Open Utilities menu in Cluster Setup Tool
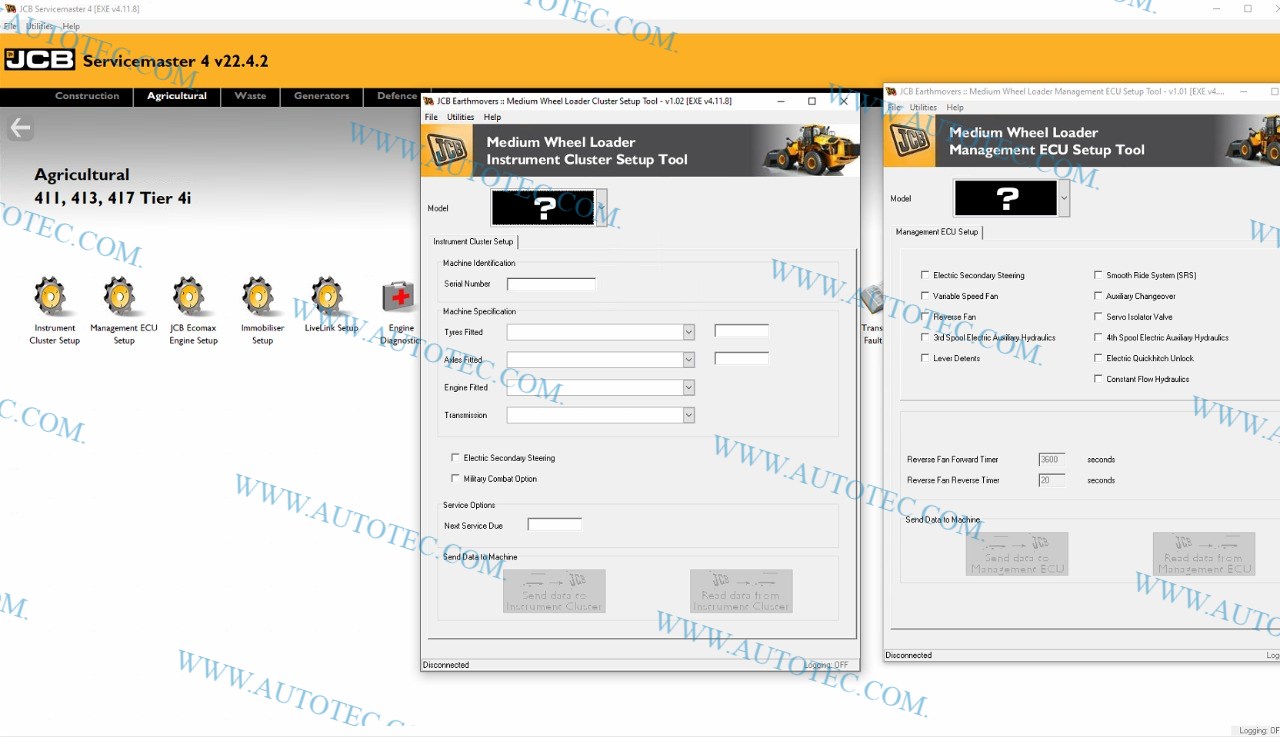Screen dimensions: 1280x737 pyautogui.click(x=460, y=117)
